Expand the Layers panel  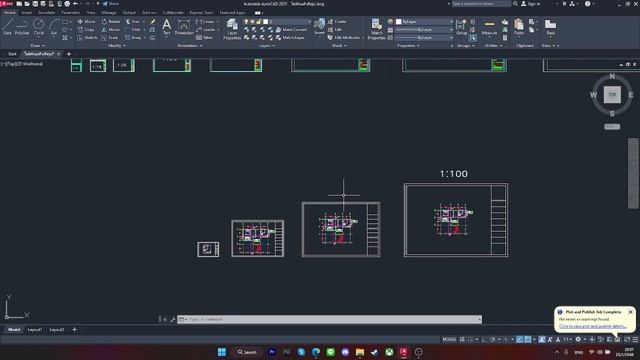pyautogui.click(x=267, y=46)
